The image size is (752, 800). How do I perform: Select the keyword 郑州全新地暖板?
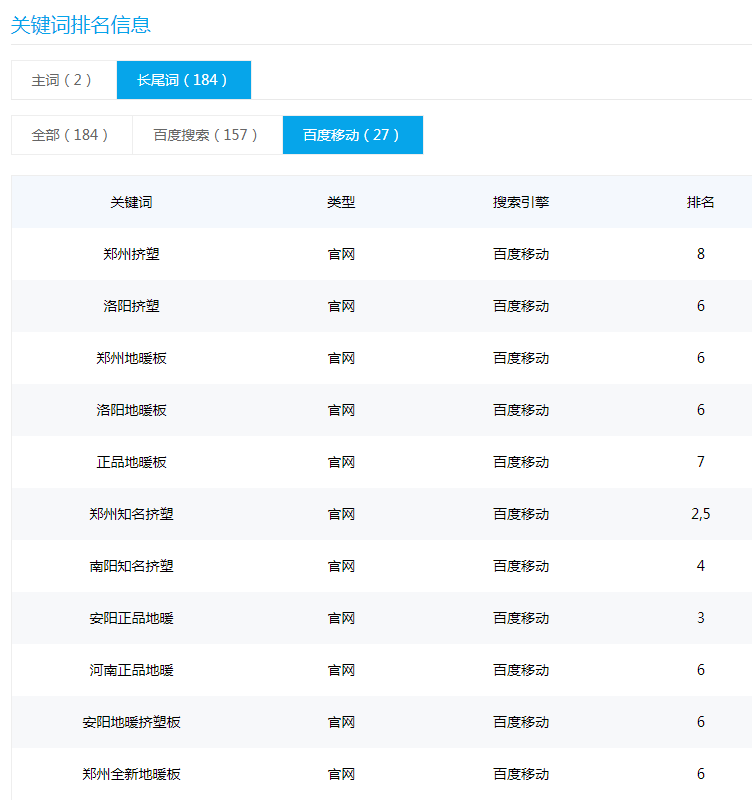(132, 774)
